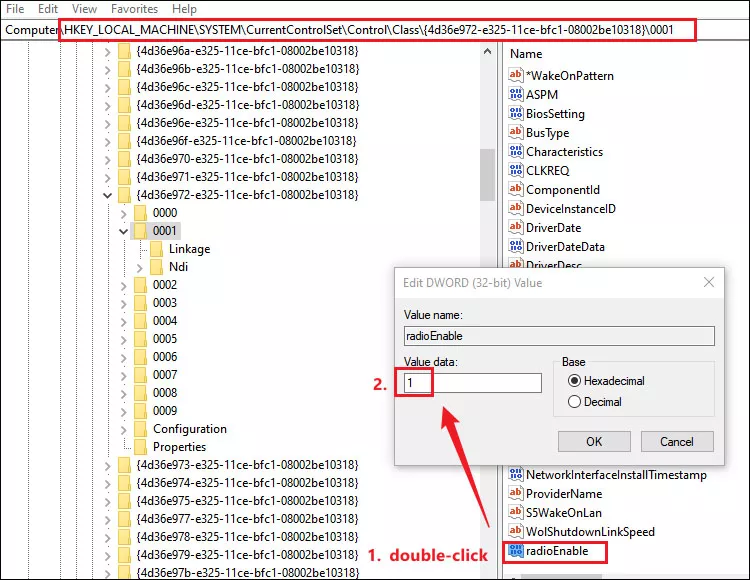This screenshot has height=580, width=750.
Task: Expand the {4d36e973-...} key
Action: coord(108,465)
